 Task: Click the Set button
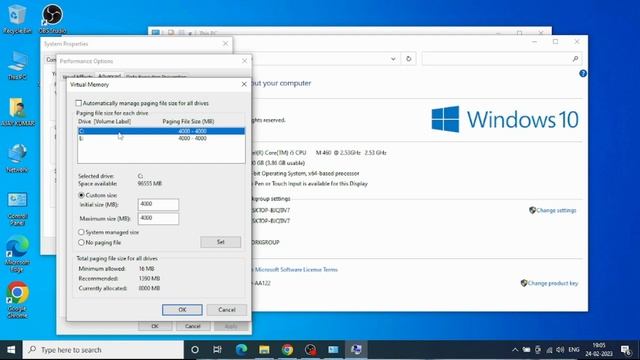click(x=220, y=242)
